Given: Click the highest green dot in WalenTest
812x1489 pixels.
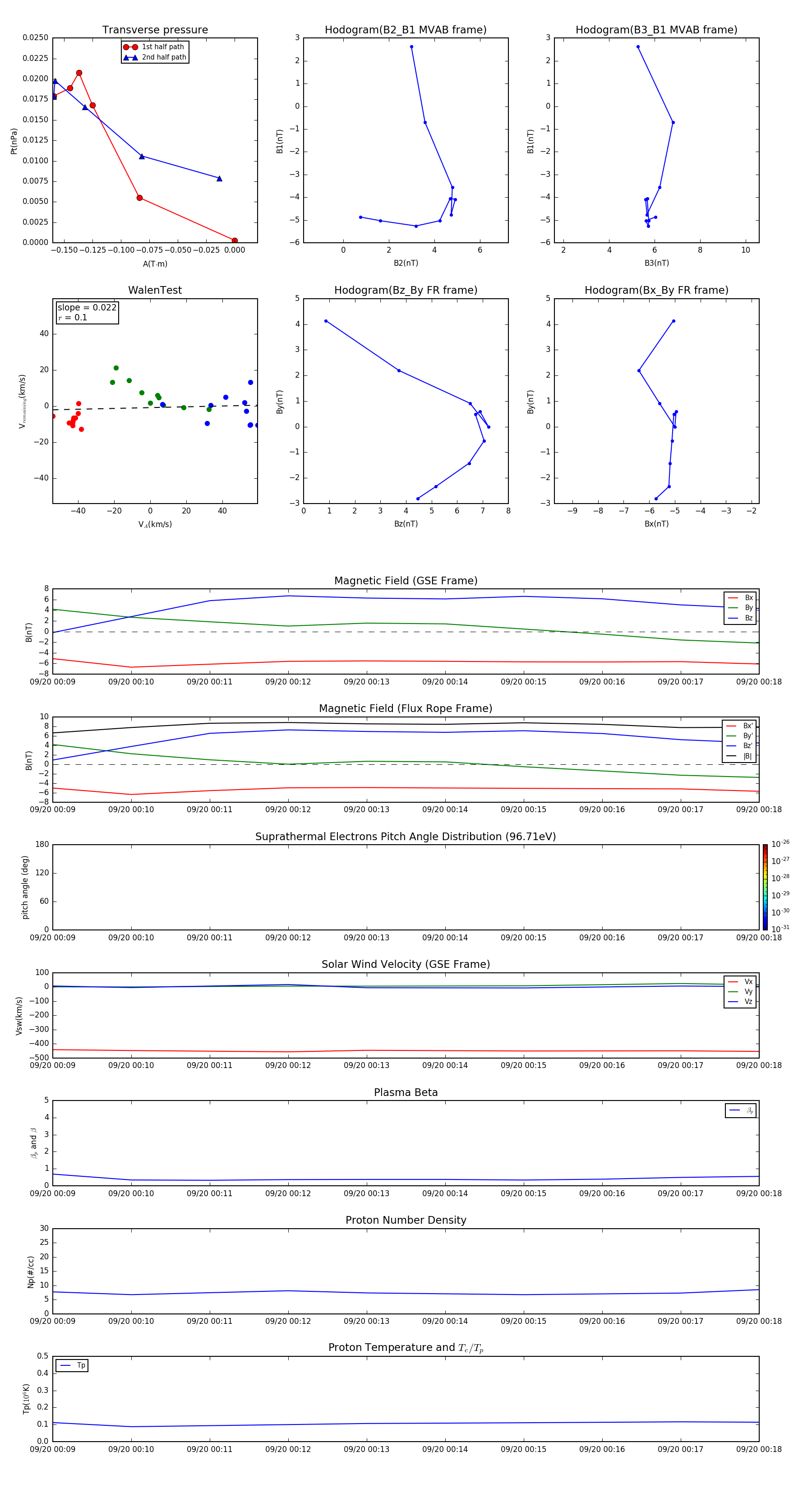Looking at the screenshot, I should point(116,368).
